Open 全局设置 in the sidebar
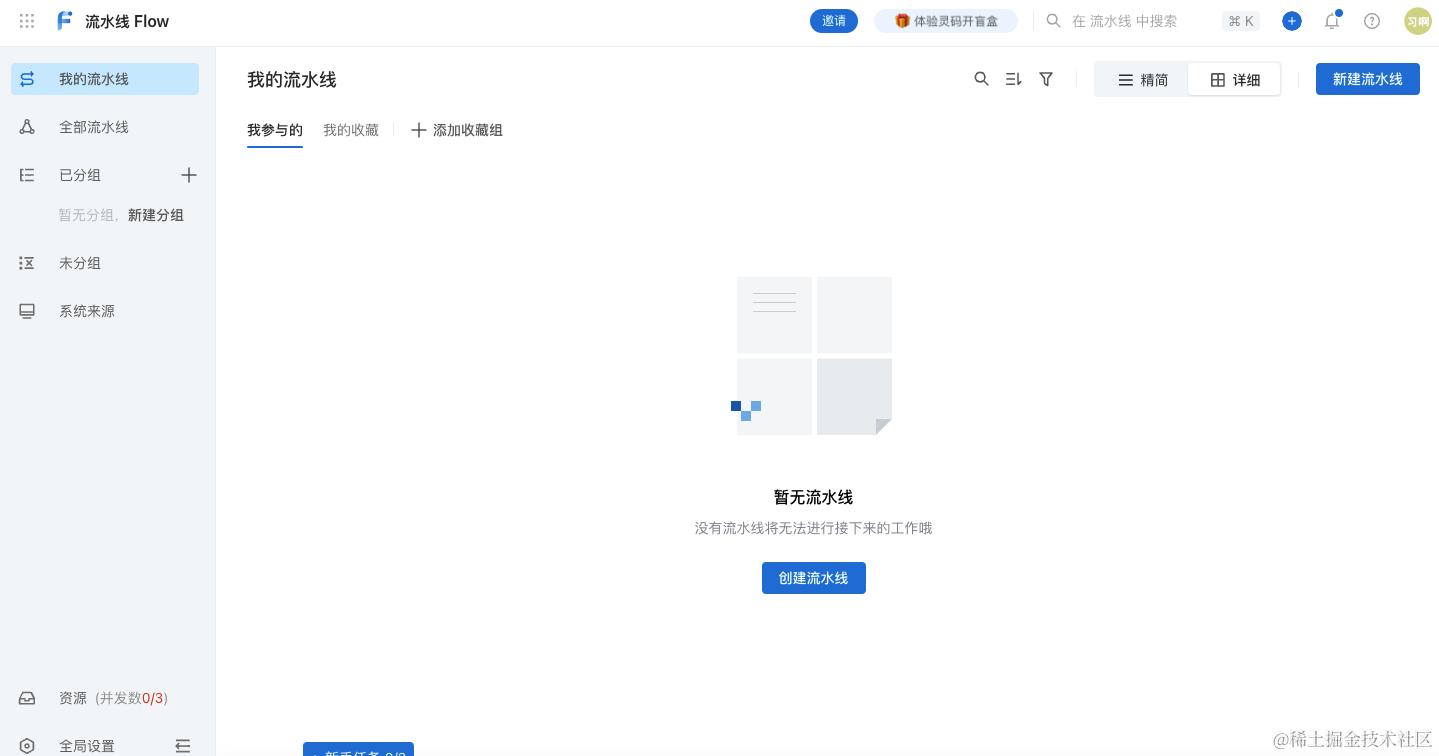This screenshot has width=1439, height=756. [x=87, y=746]
